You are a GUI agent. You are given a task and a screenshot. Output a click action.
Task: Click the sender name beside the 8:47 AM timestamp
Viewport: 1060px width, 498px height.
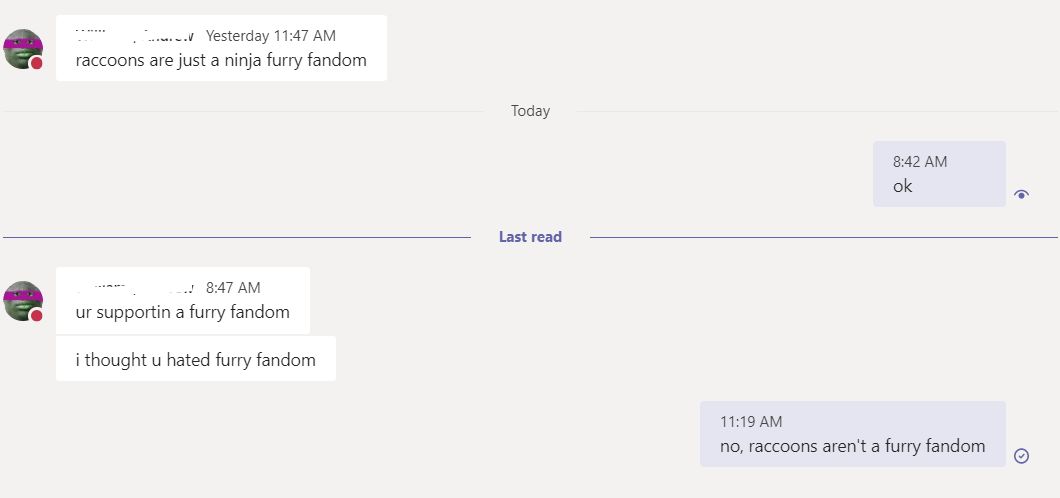point(135,288)
